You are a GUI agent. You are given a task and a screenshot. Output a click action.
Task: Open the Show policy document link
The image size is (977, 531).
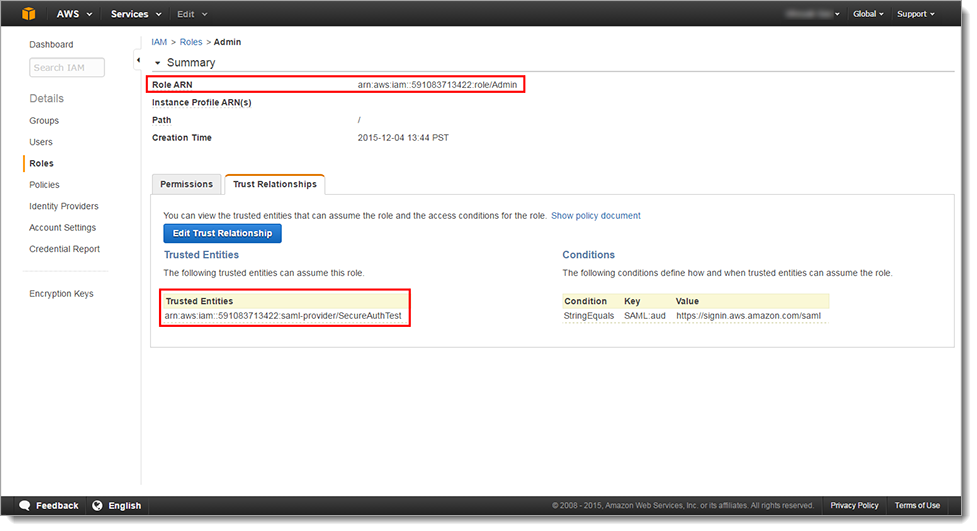click(x=595, y=216)
